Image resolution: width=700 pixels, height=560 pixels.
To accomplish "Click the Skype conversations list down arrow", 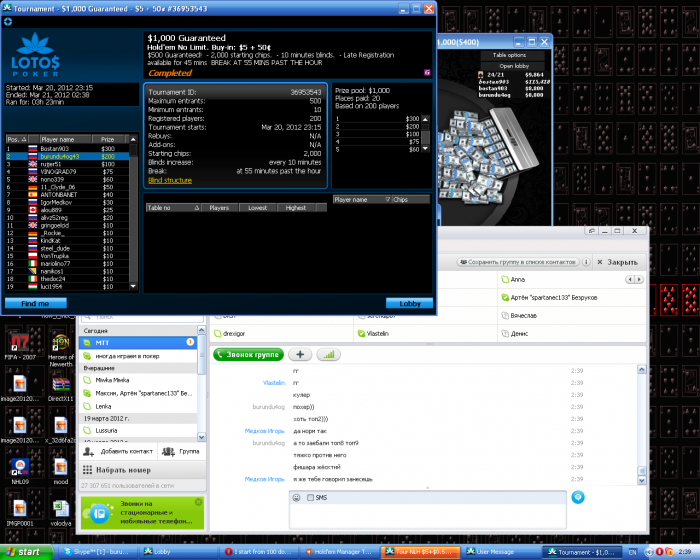I will coord(201,437).
